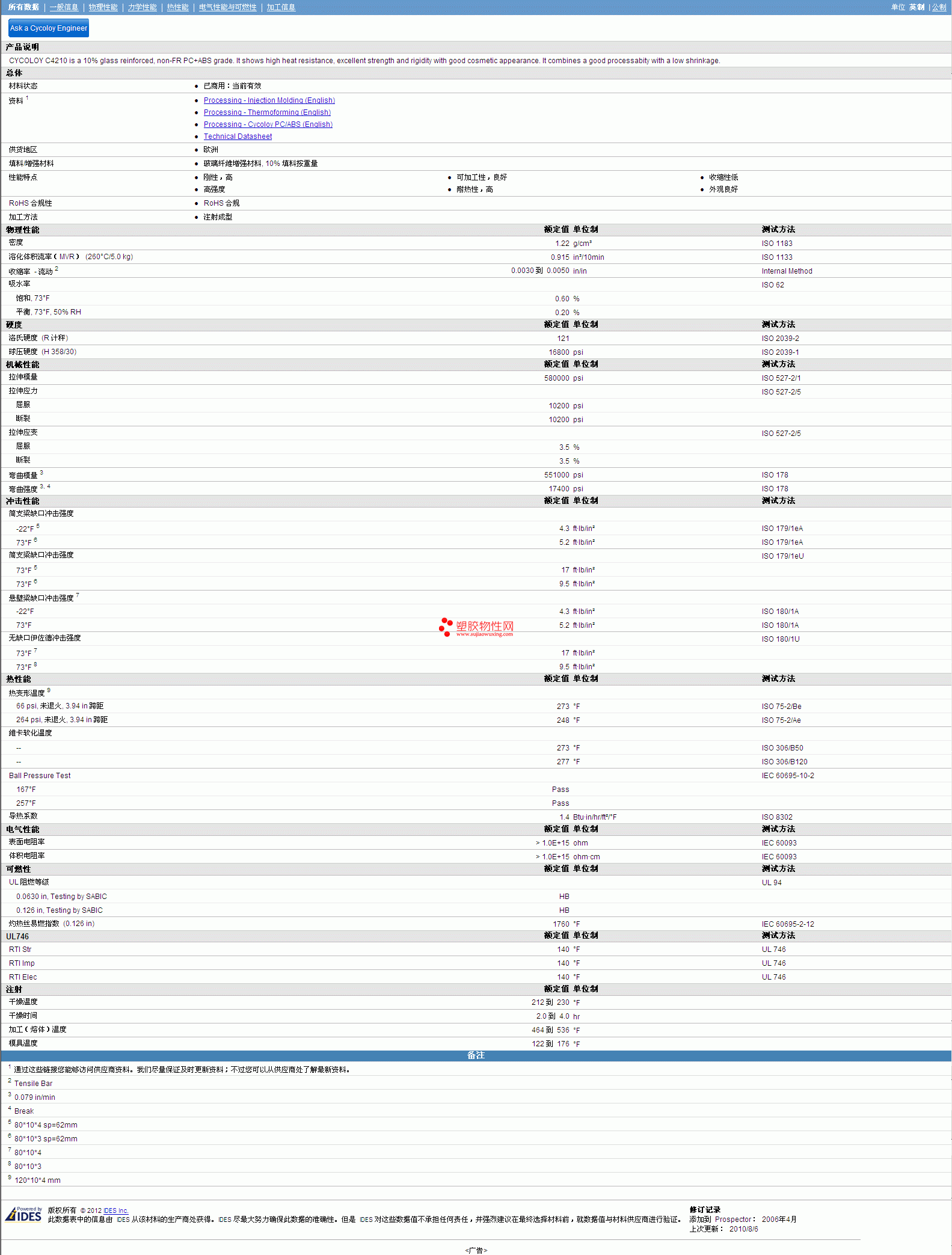The width and height of the screenshot is (952, 1255).
Task: Click the 0.079 in/min footnote
Action: (x=35, y=1097)
